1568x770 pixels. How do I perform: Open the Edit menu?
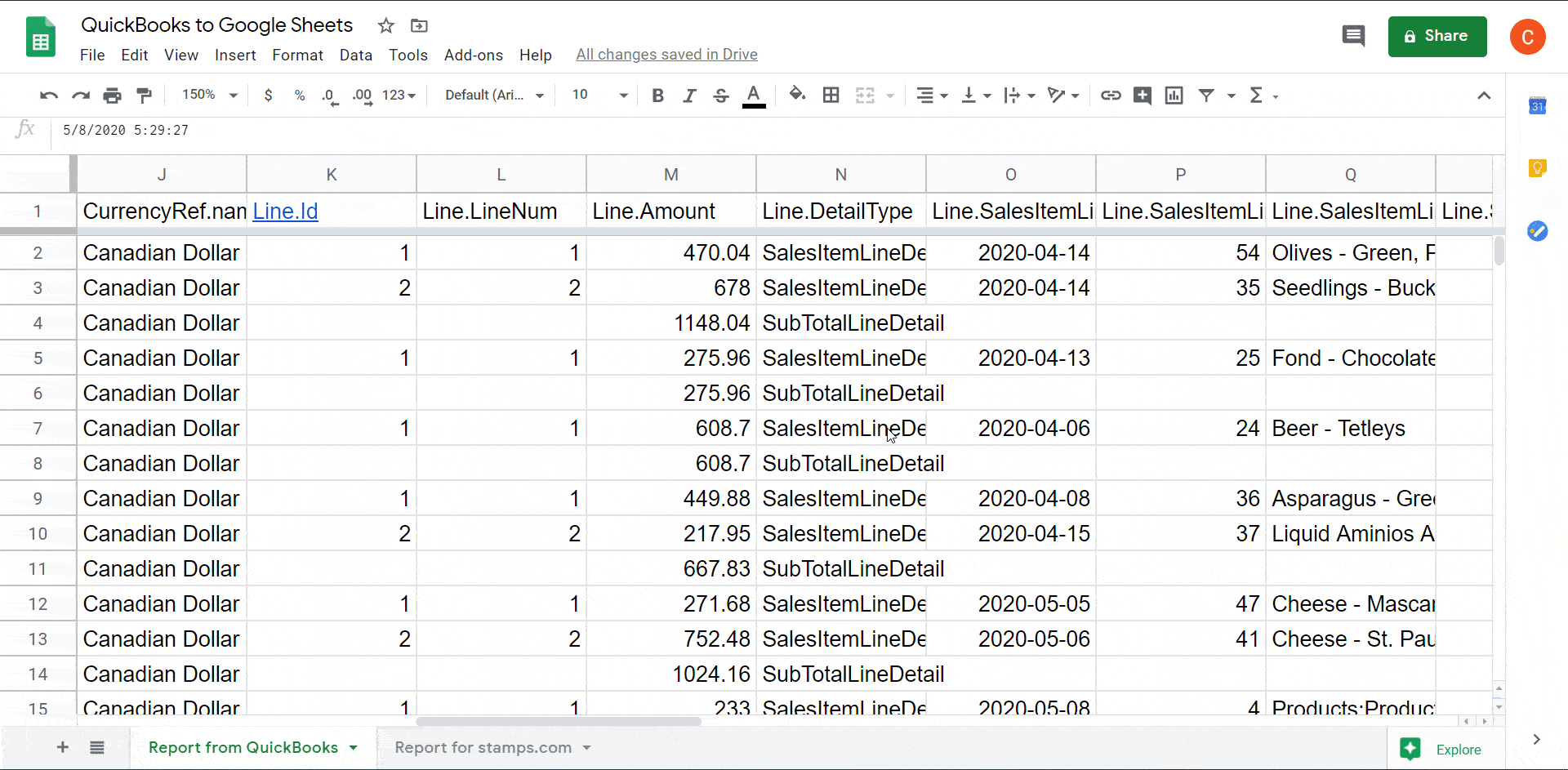coord(134,55)
